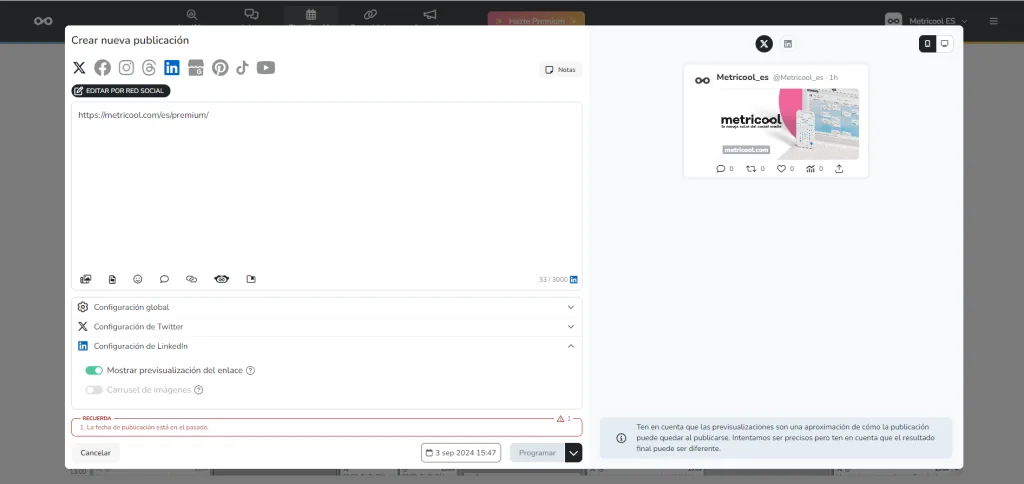Click the add image/media icon
This screenshot has width=1024, height=484.
pos(86,279)
